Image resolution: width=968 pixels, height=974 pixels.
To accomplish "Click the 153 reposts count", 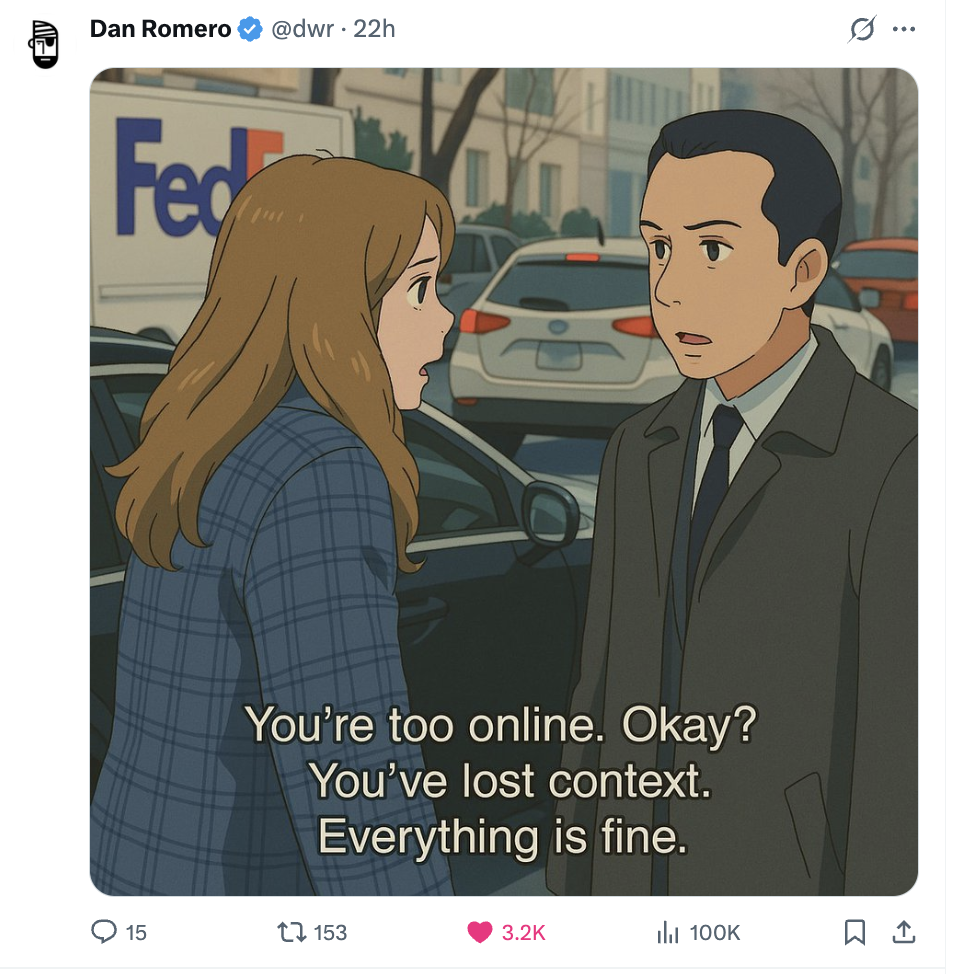I will 330,932.
